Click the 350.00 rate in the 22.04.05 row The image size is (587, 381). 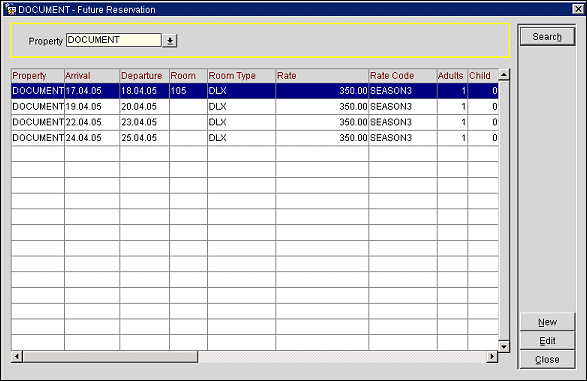click(x=322, y=122)
